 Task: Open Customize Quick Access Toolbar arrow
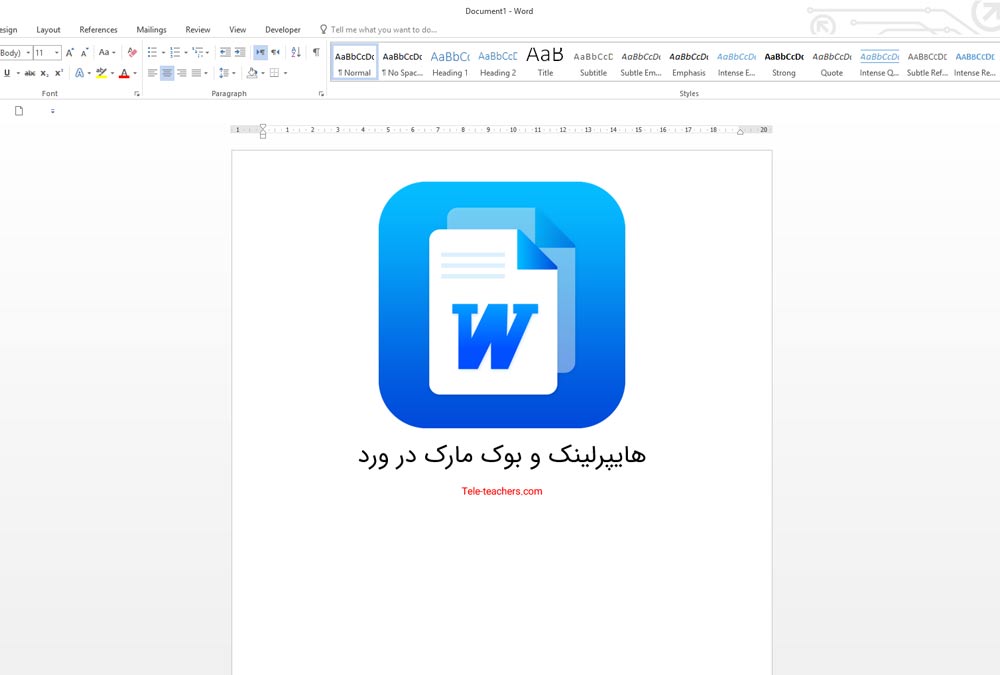[52, 111]
